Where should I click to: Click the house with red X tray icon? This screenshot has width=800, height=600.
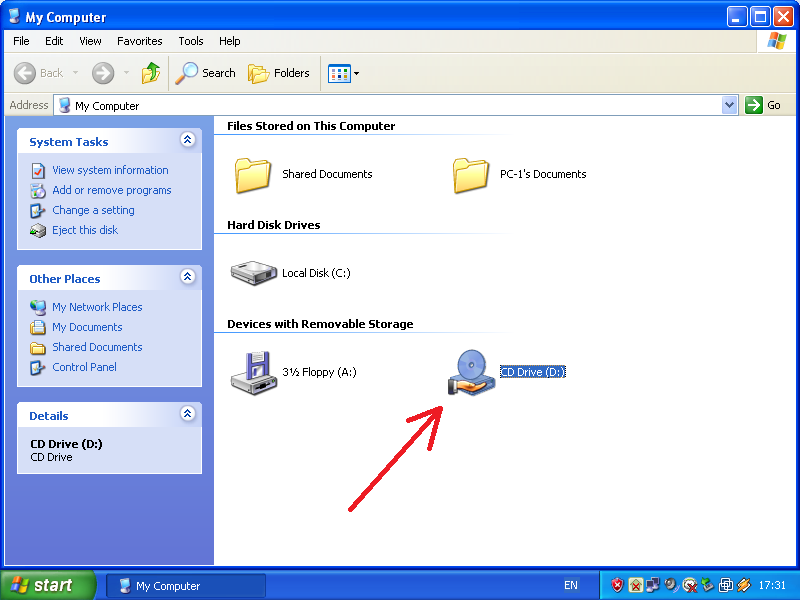[636, 585]
